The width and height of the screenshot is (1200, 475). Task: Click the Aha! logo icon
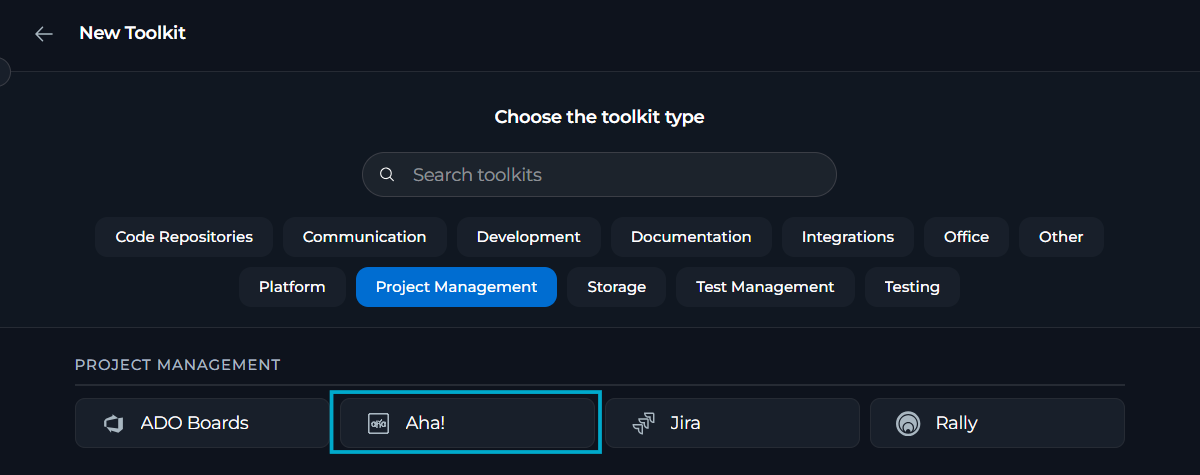pos(379,423)
